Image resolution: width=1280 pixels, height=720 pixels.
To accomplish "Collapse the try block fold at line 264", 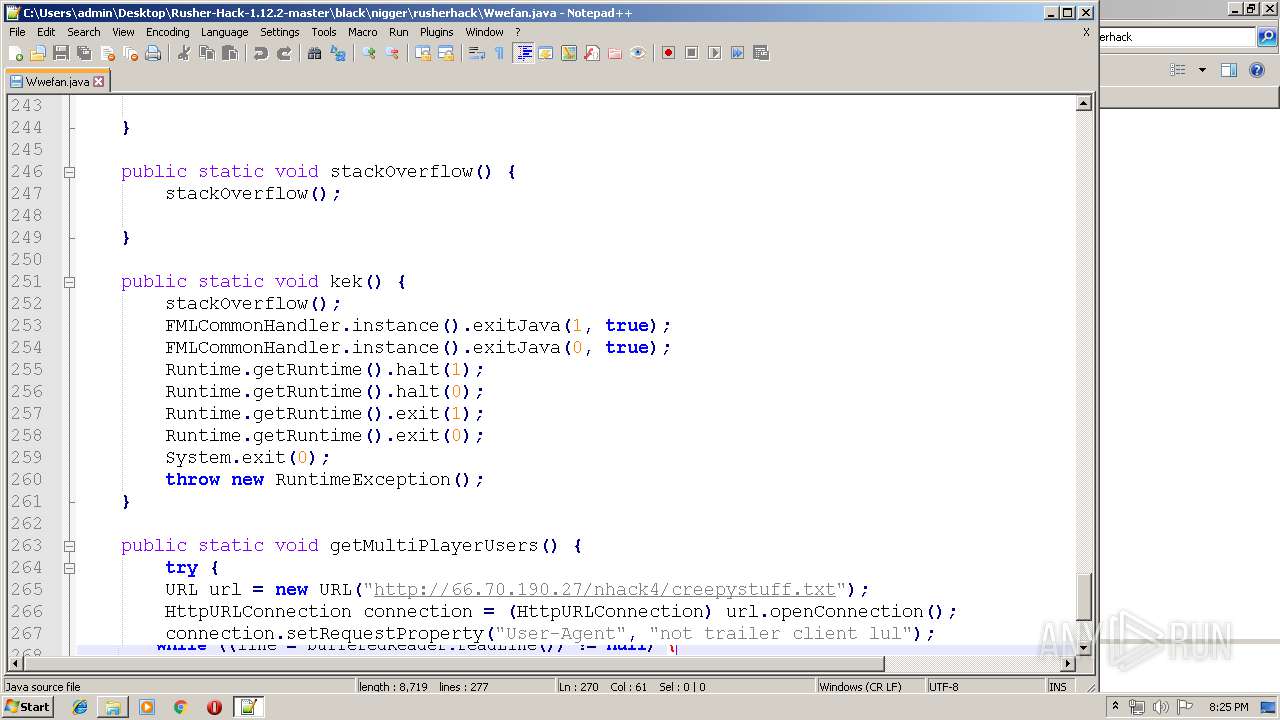I will click(x=69, y=568).
